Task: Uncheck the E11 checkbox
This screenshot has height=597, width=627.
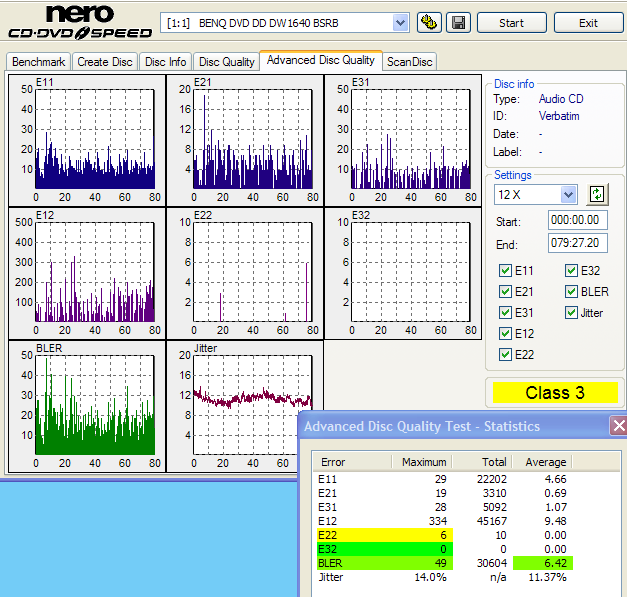Action: [505, 270]
